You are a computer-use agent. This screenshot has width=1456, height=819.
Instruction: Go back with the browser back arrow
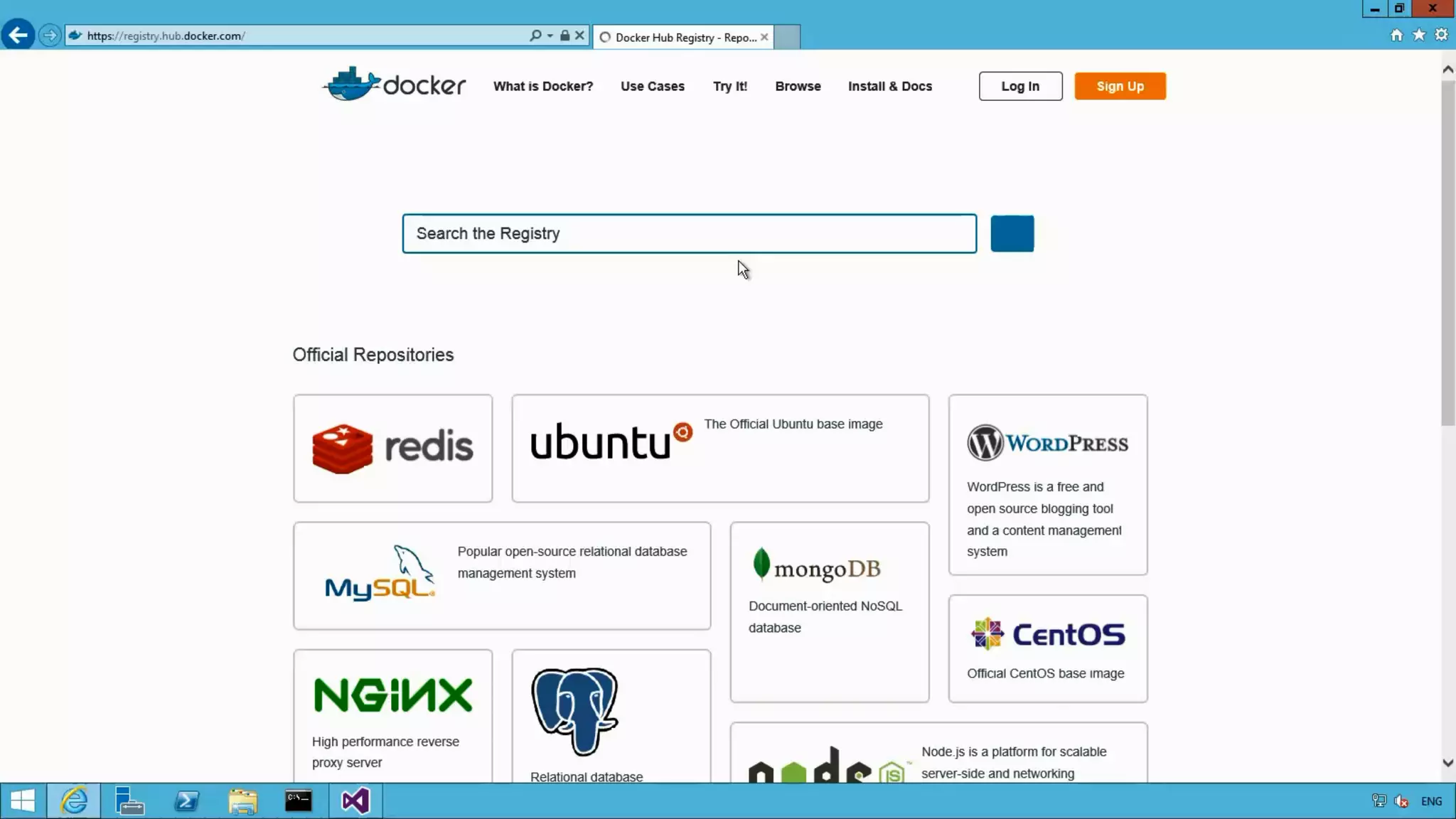(18, 35)
